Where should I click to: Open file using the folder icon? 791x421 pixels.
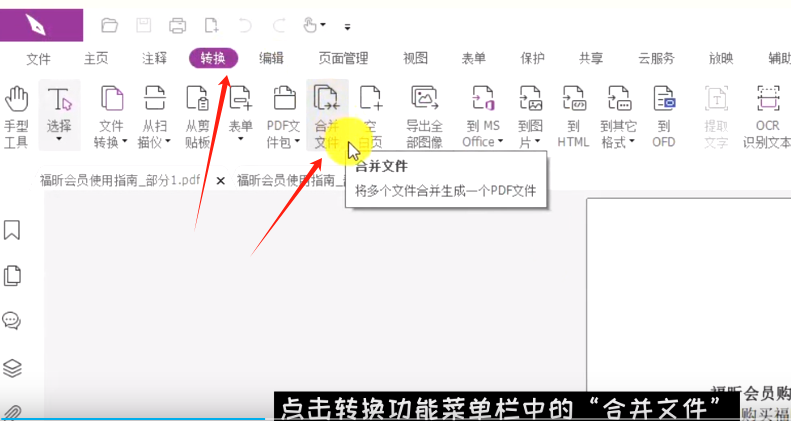point(109,25)
